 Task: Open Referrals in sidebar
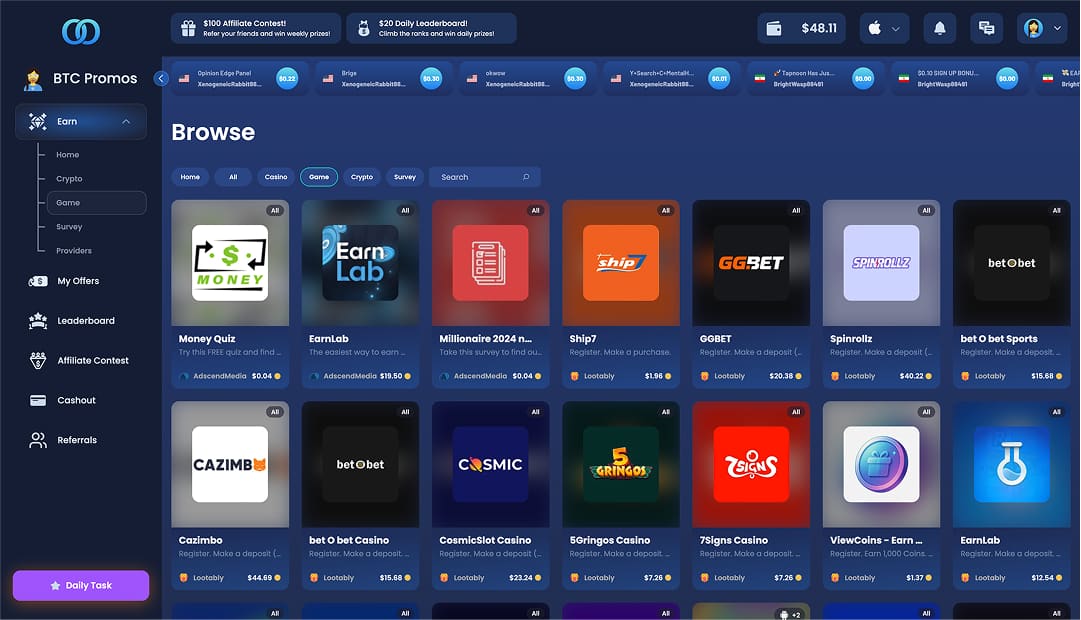77,440
